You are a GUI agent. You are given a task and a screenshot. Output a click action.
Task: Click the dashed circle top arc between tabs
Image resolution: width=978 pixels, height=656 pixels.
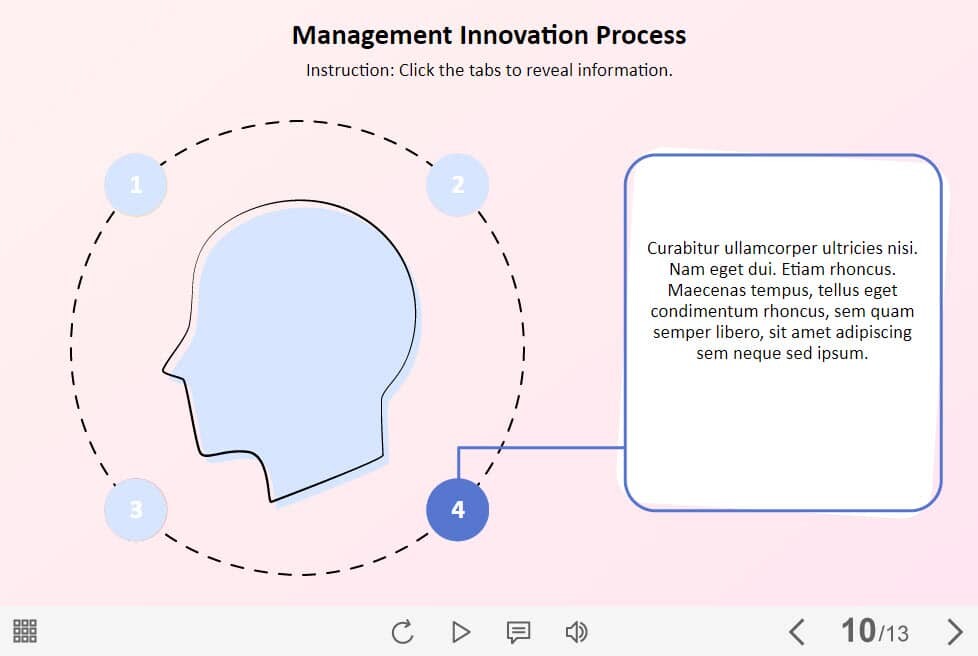[297, 121]
